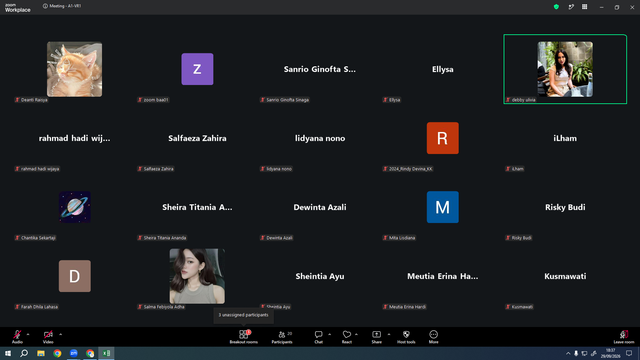Select Chantika Sekartaji's planet avatar
The width and height of the screenshot is (640, 360).
75,207
